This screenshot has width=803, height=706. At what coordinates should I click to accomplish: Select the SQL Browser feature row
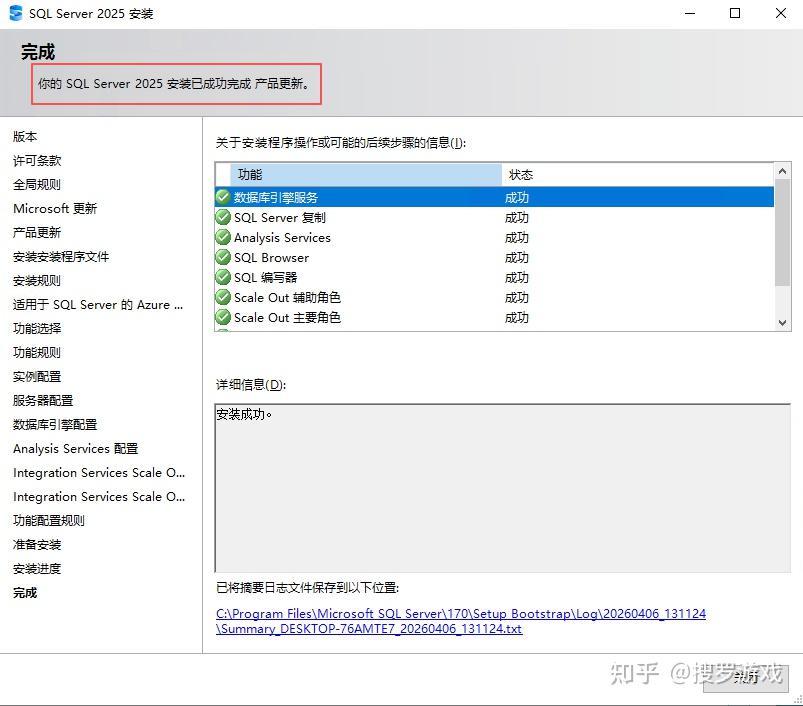pos(494,258)
